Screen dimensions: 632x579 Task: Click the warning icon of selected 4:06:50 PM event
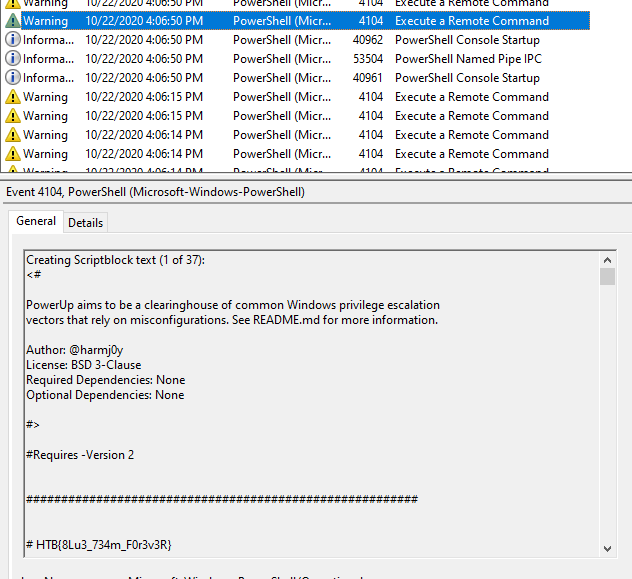pos(12,21)
